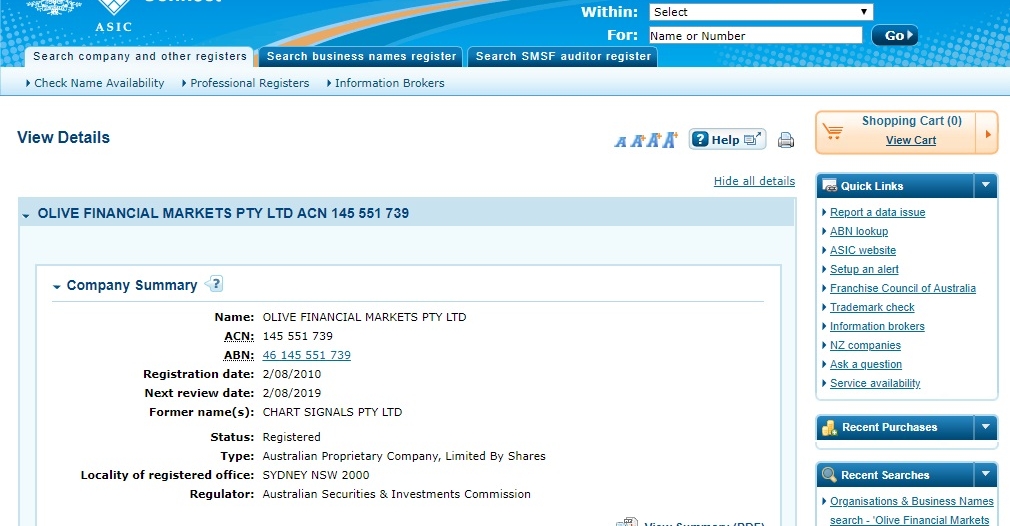Click Type Australian Proprietary Company text
Screen dimensions: 1010x526
[x=404, y=456]
